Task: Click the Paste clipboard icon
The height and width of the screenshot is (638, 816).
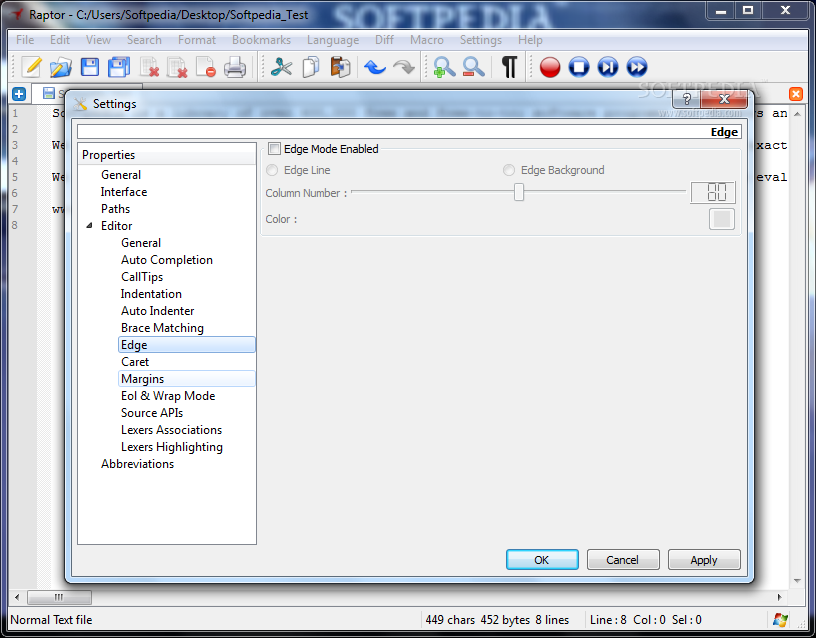Action: (x=340, y=68)
